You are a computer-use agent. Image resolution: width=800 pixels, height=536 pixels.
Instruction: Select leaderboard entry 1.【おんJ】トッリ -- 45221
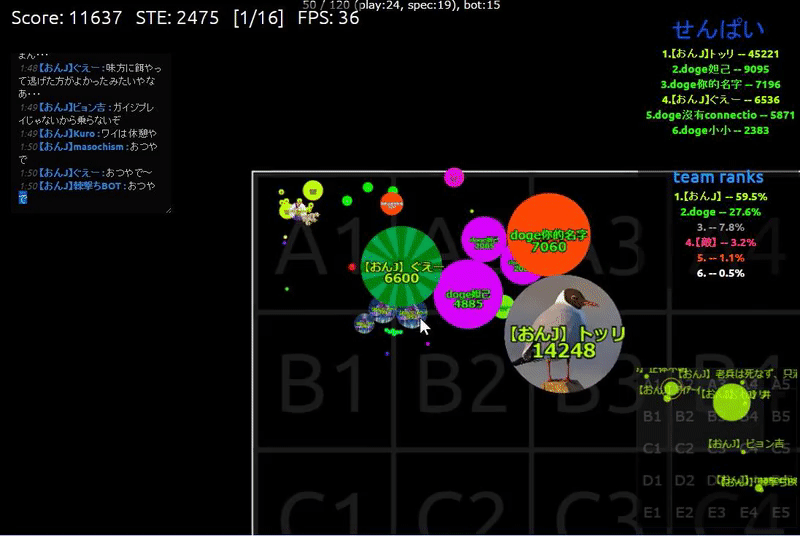(x=720, y=54)
